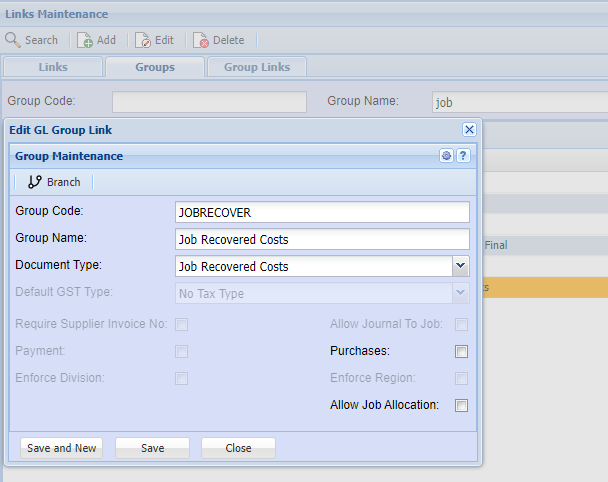
Task: Open Group Maintenance settings gear icon
Action: coord(447,156)
